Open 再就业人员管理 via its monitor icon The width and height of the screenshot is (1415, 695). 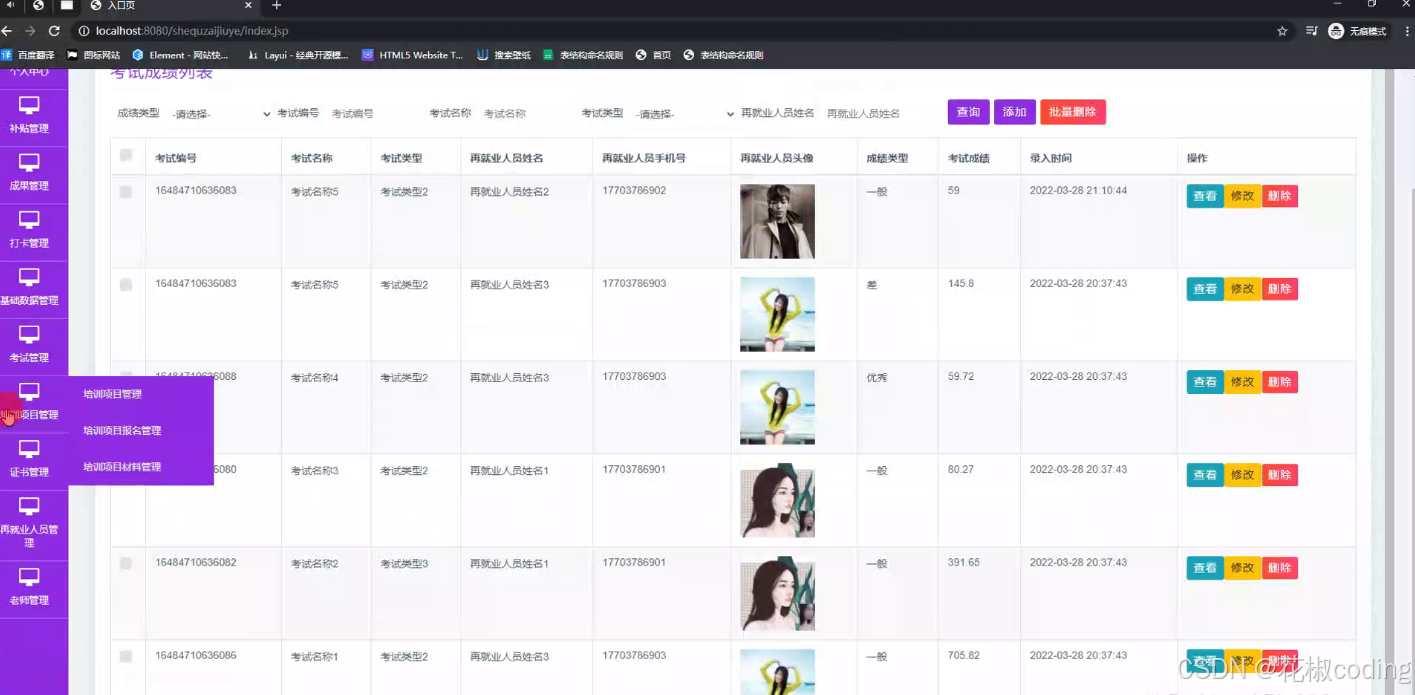coord(29,506)
